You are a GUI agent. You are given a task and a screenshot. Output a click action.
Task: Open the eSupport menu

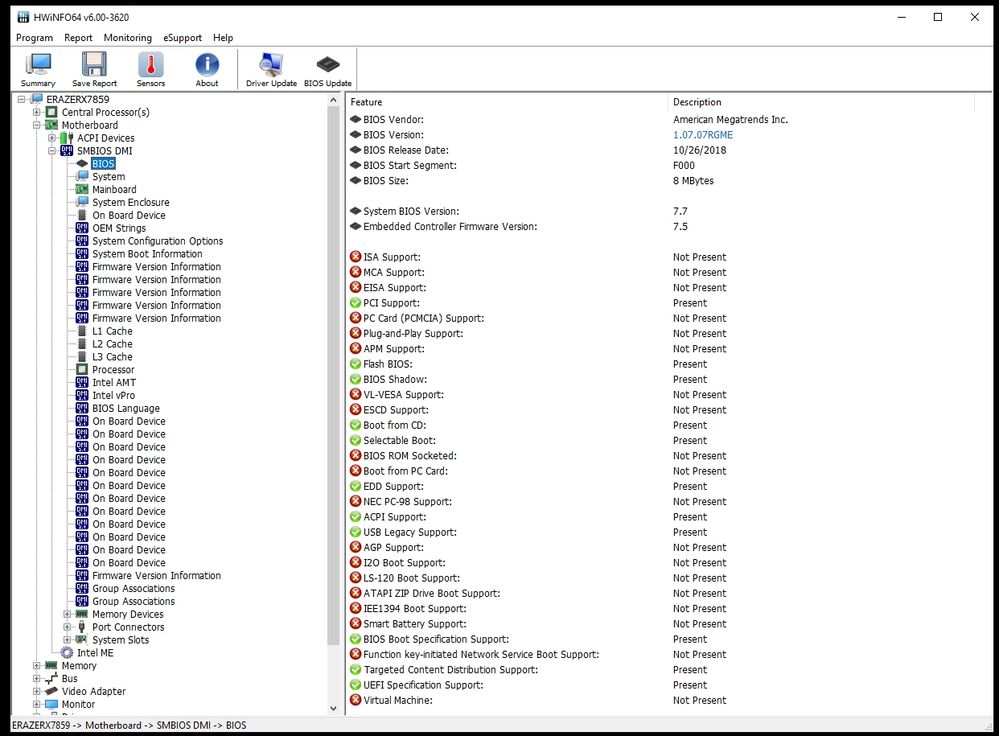pyautogui.click(x=182, y=37)
